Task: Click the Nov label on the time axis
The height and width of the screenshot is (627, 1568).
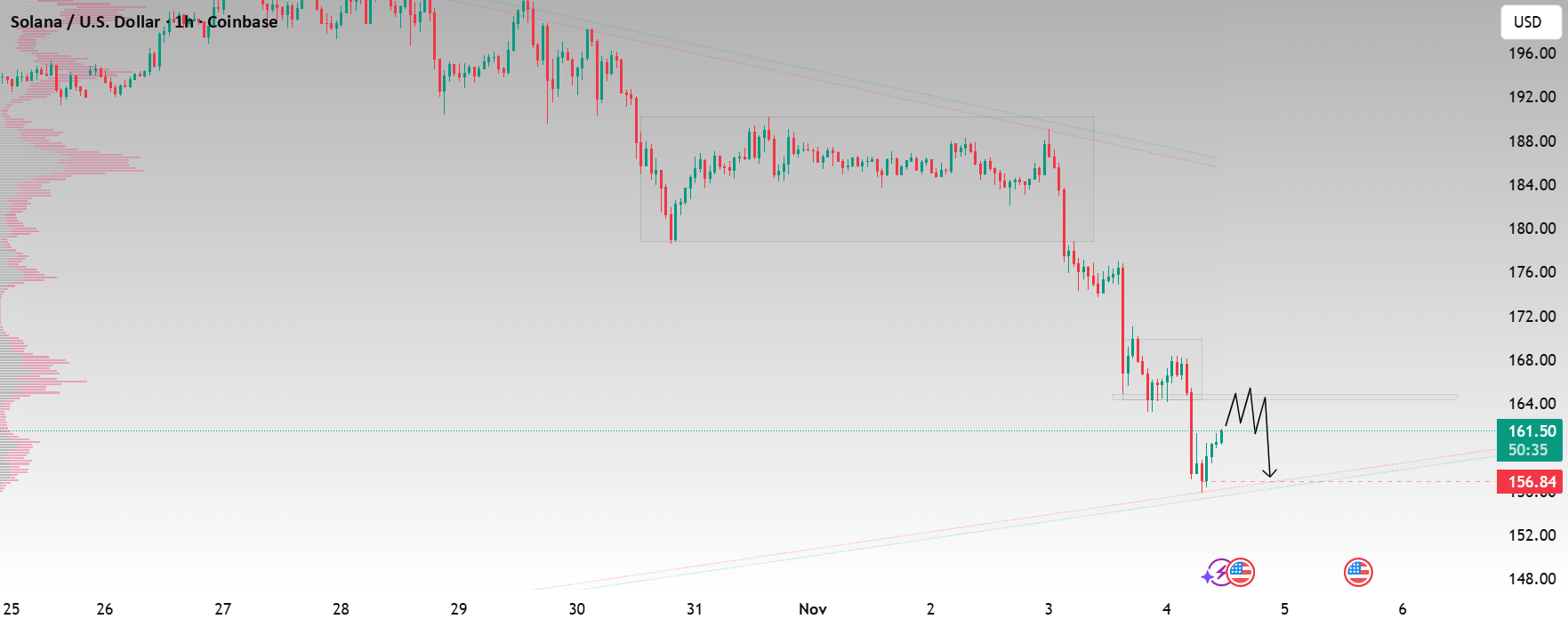Action: [812, 609]
